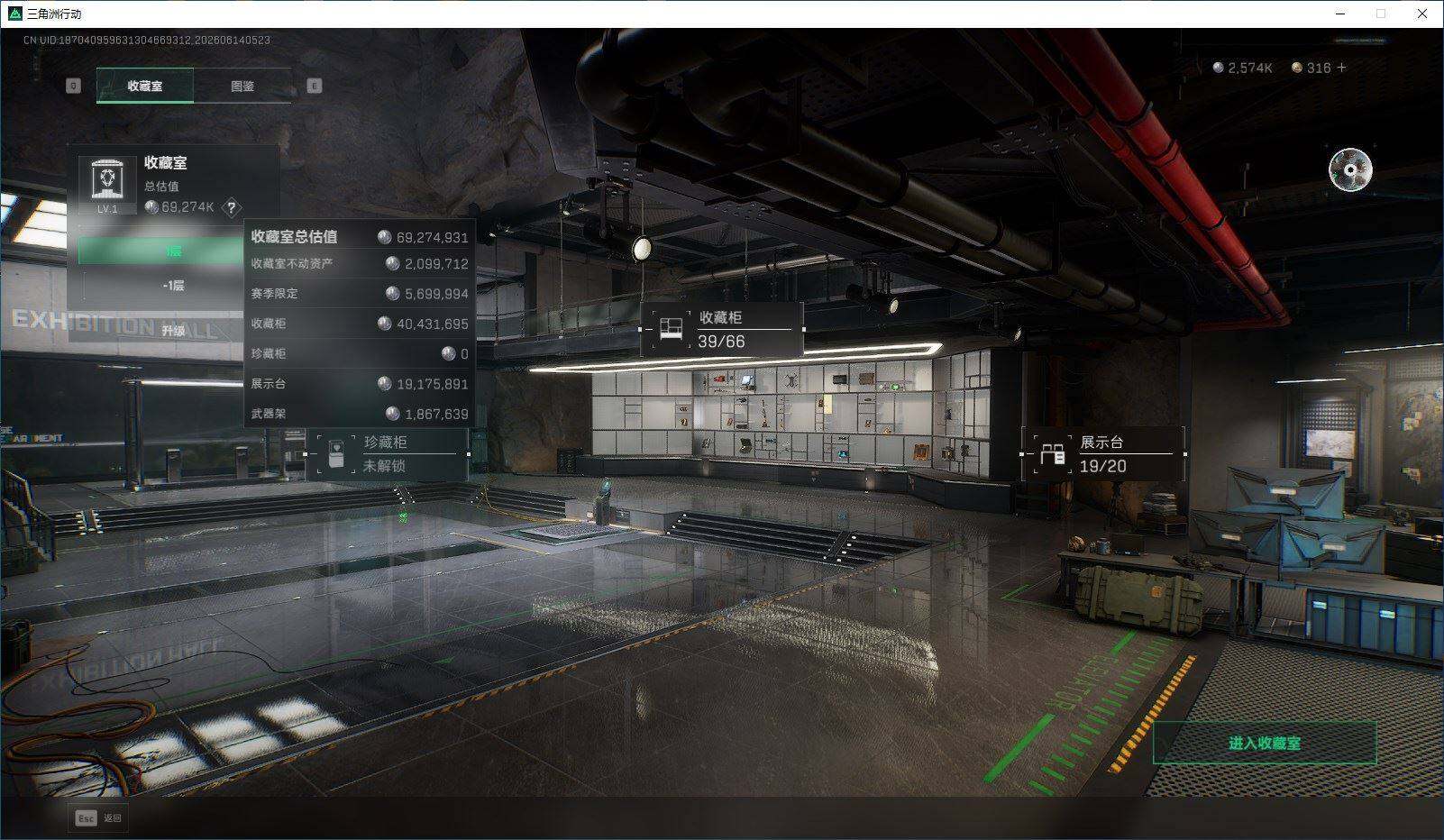1444x840 pixels.
Task: Click the 2,574K currency balance
Action: (x=1249, y=68)
